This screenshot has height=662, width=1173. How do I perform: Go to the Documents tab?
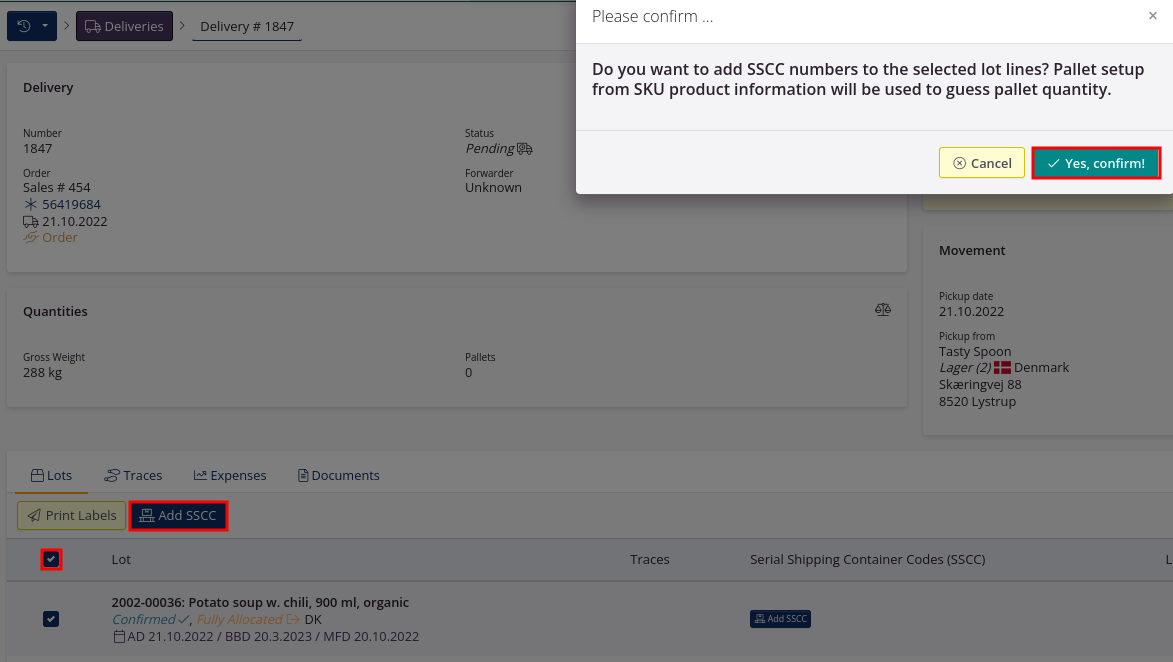coord(338,476)
